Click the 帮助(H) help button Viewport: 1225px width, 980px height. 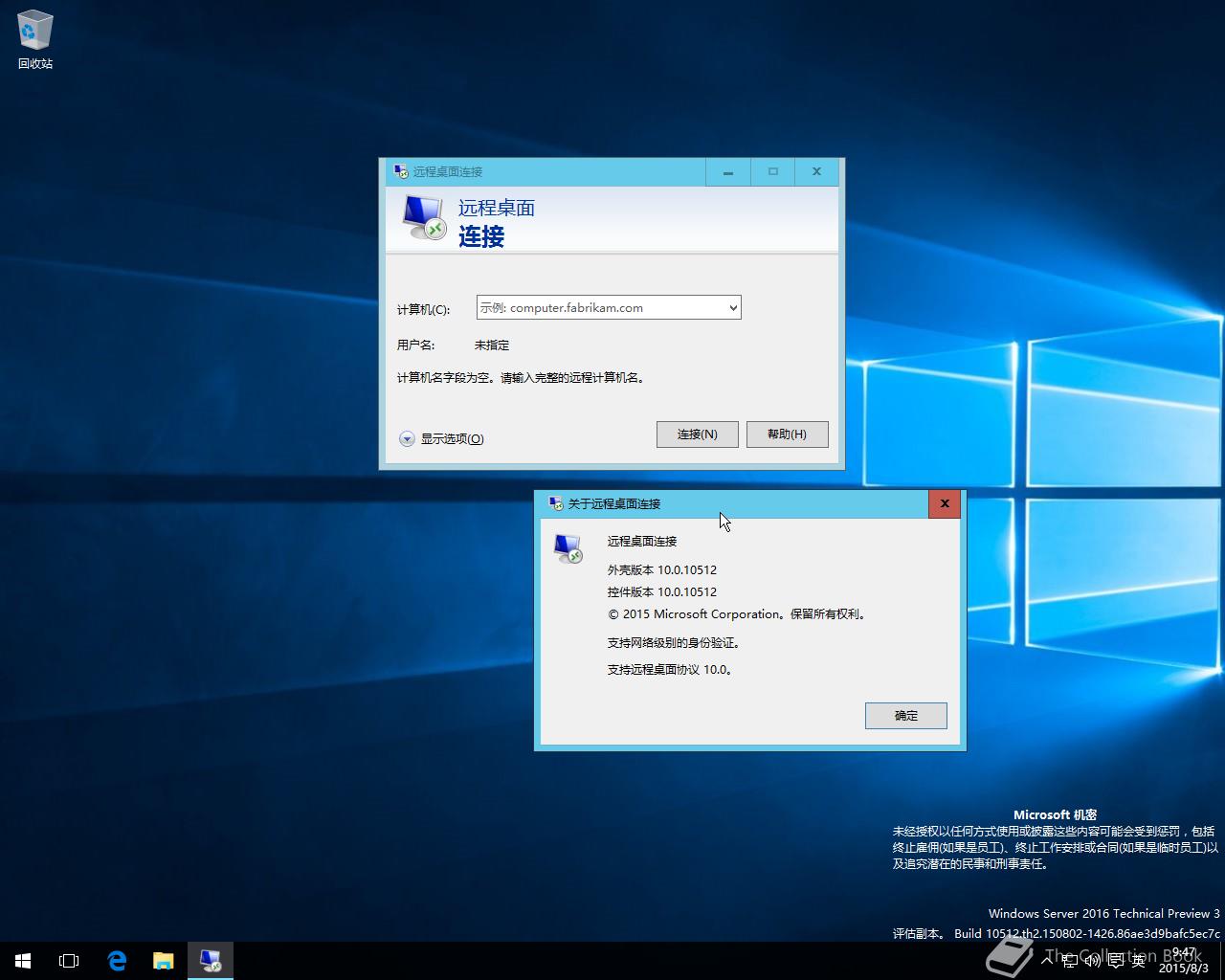click(787, 434)
